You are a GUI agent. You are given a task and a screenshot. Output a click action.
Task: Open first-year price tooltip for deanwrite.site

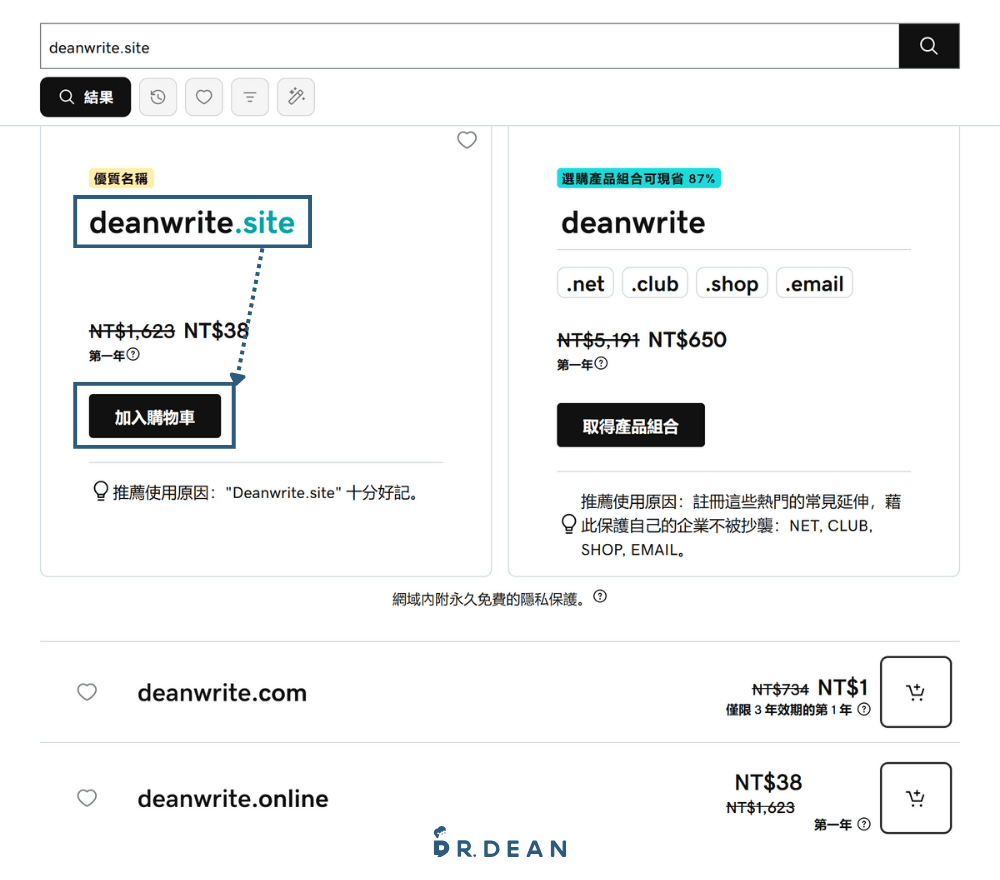[131, 354]
